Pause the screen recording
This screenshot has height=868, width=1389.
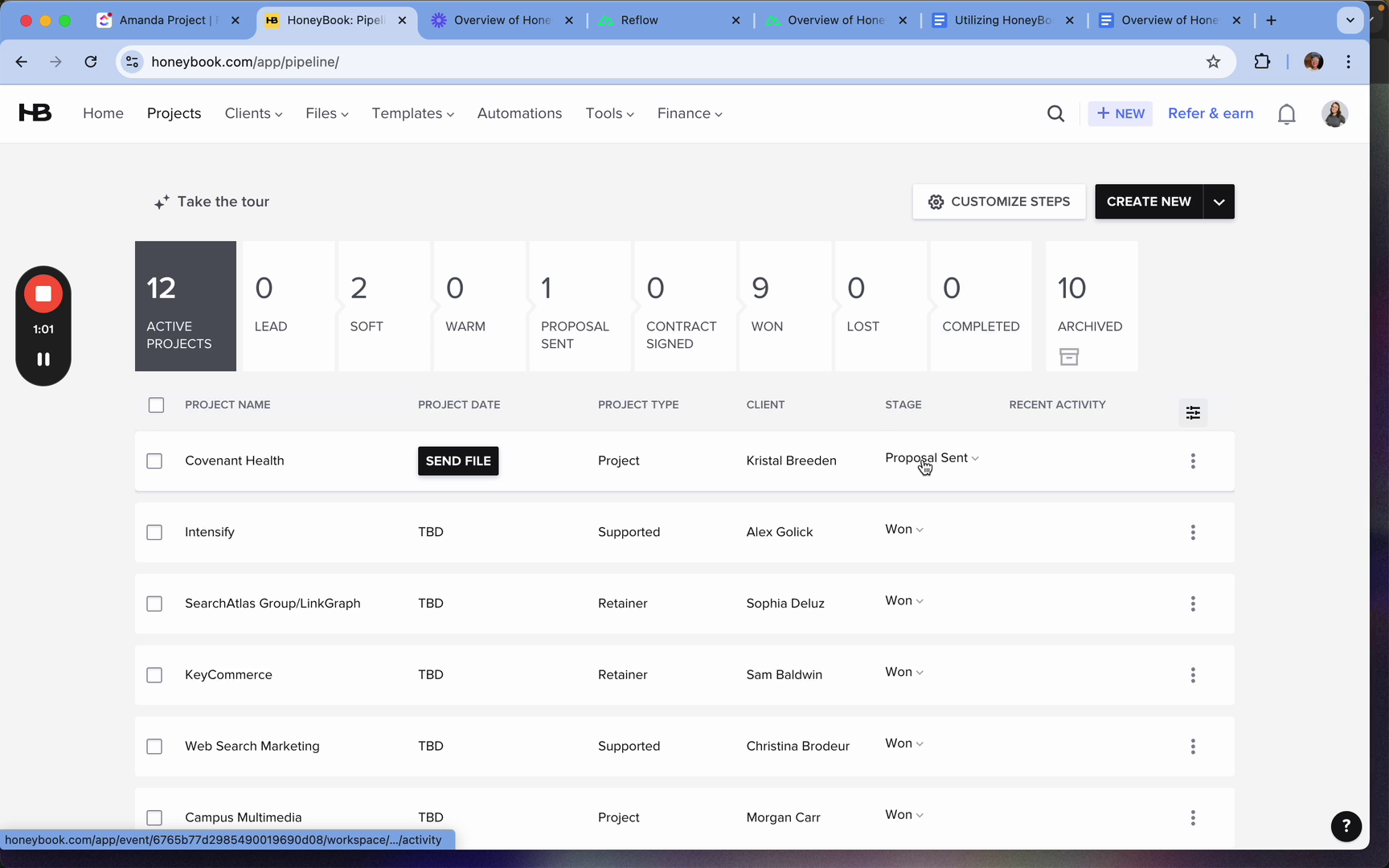click(43, 359)
